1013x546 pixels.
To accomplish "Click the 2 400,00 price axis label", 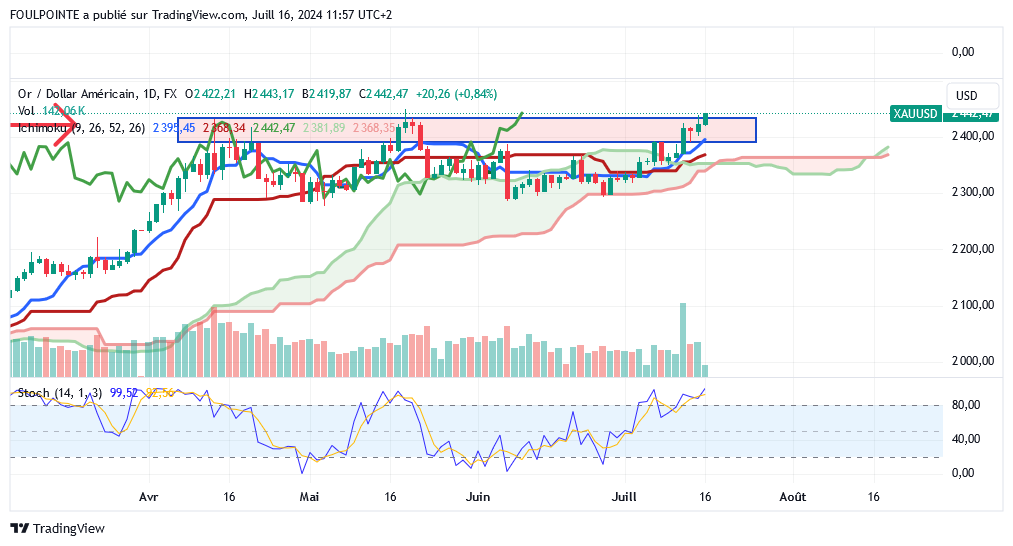I will 972,136.
